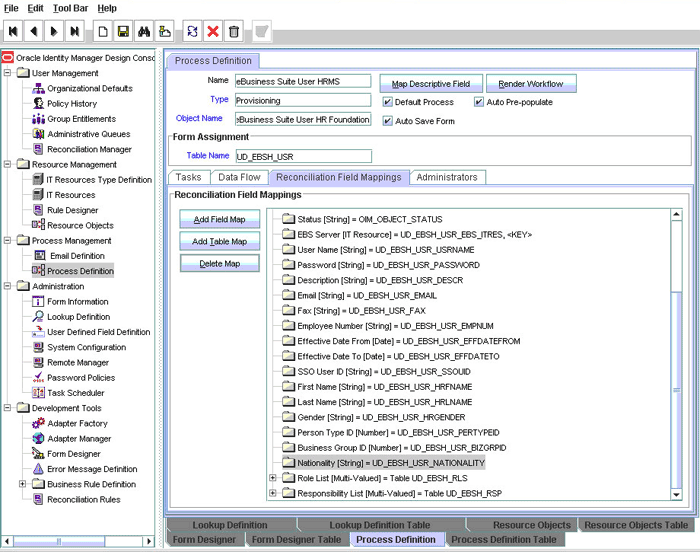Select Nationality [String] mapping row
Image resolution: width=700 pixels, height=552 pixels.
(x=384, y=463)
